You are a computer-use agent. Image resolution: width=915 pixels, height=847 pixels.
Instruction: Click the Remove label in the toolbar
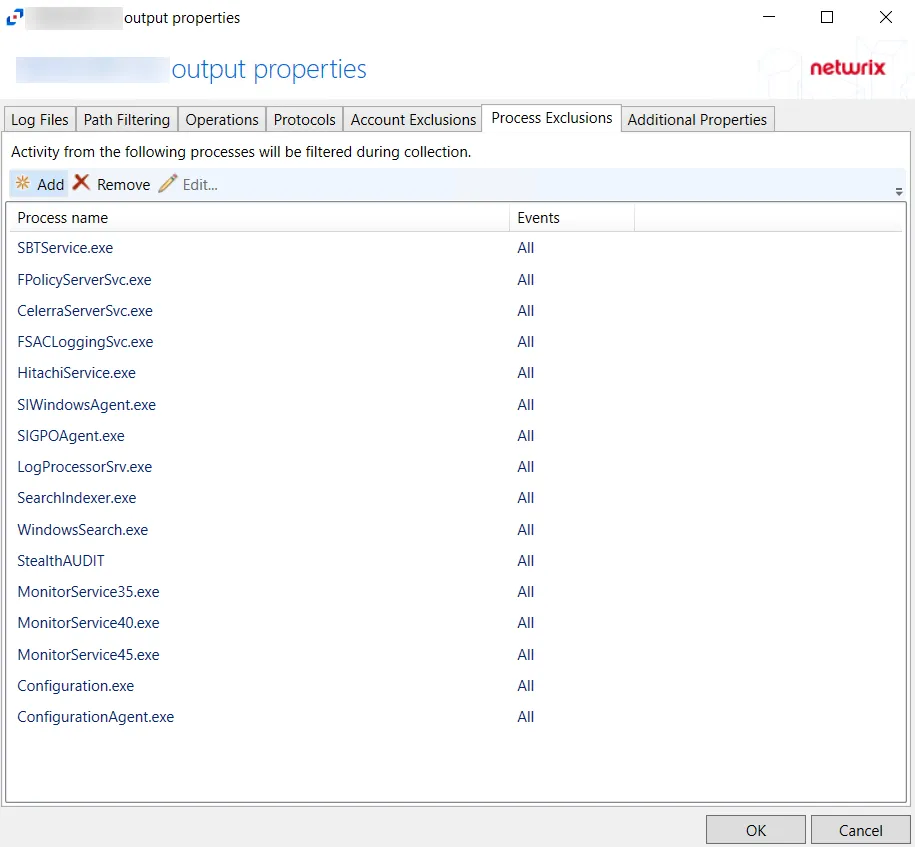click(123, 184)
